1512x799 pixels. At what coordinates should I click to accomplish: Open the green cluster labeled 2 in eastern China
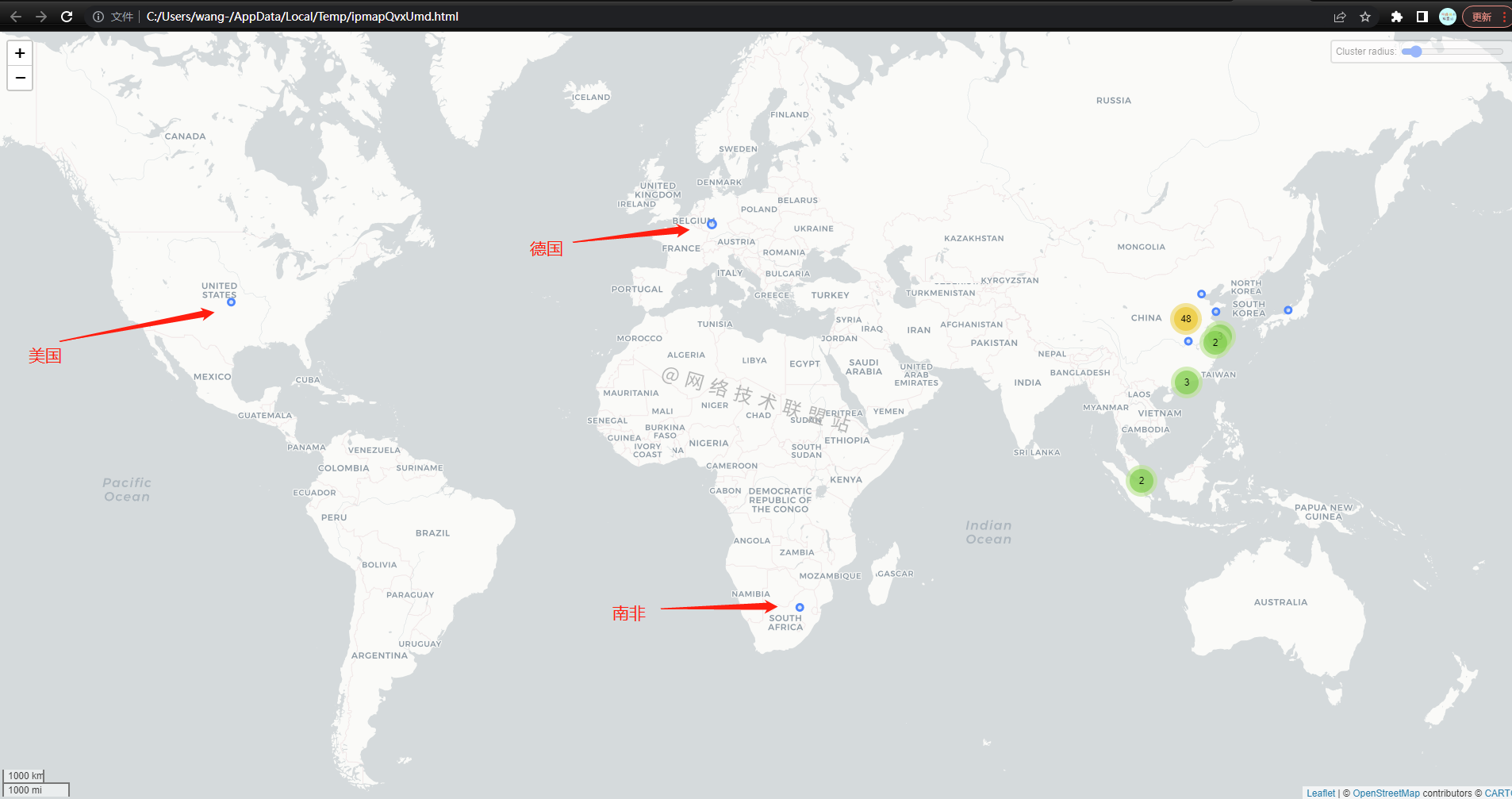click(1215, 343)
